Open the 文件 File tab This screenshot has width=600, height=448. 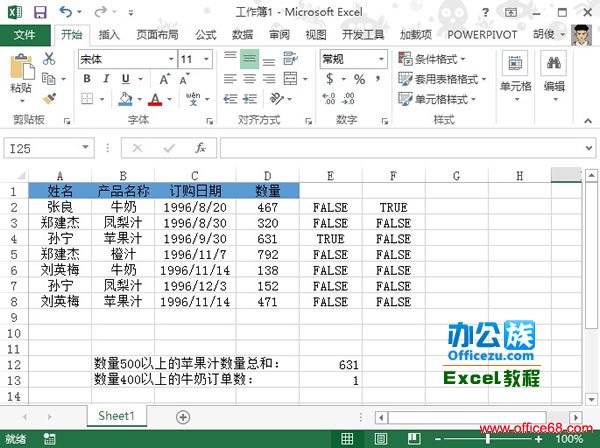25,35
